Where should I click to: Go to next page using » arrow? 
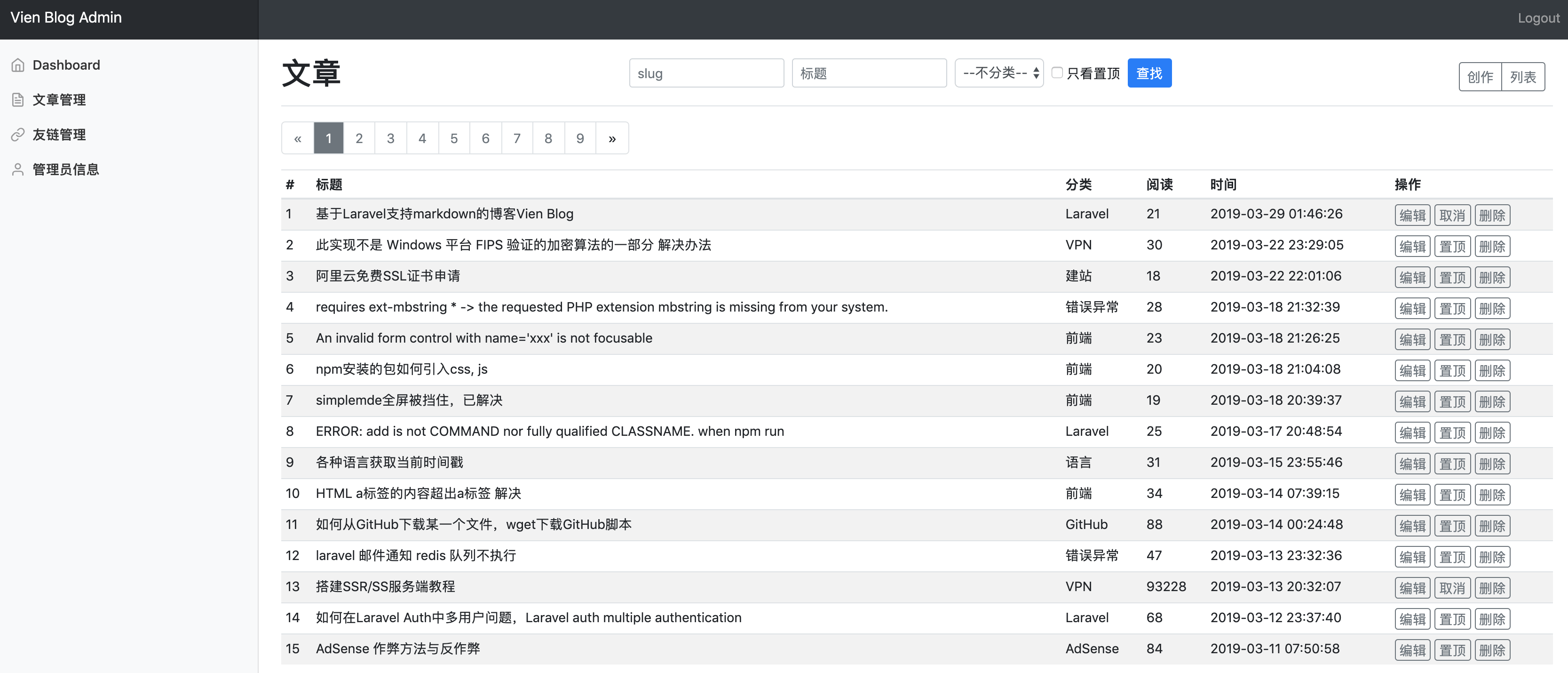[611, 137]
